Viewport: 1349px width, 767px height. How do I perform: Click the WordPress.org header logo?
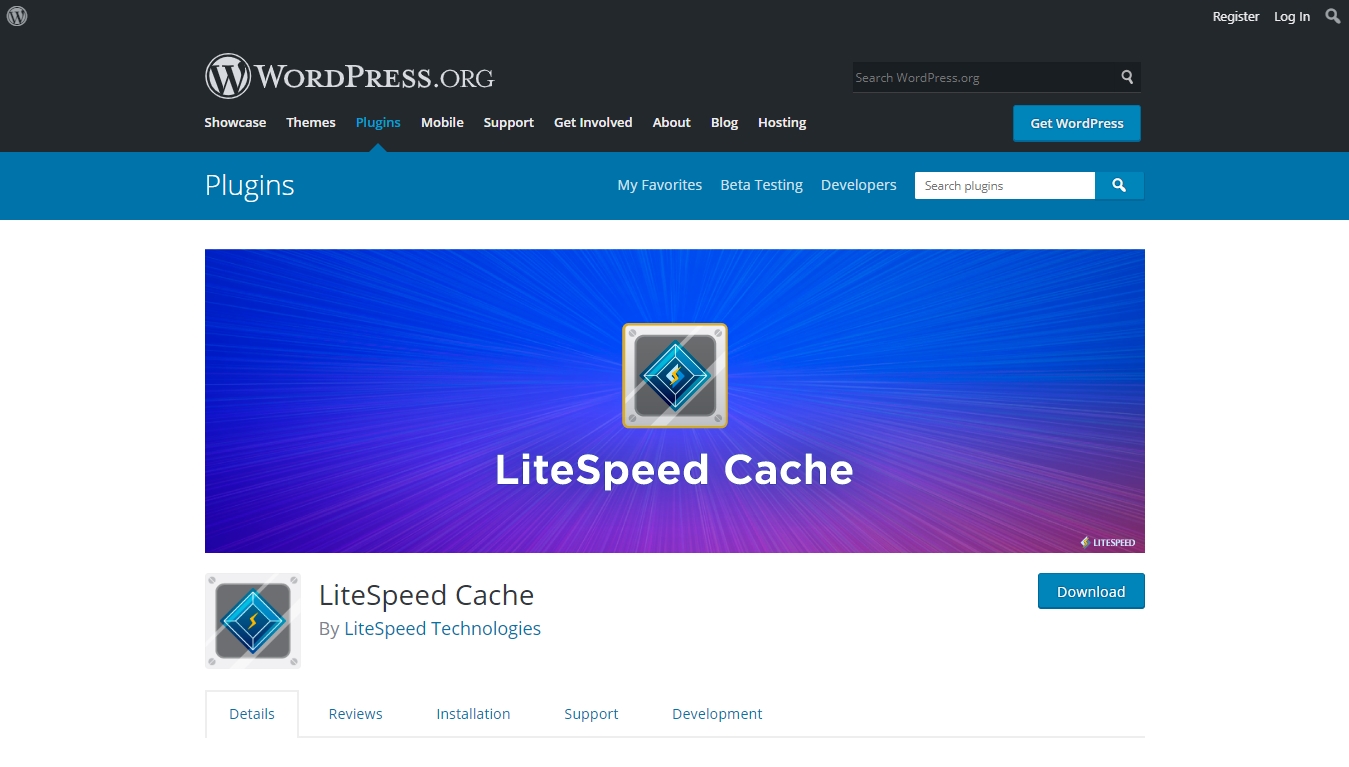click(x=349, y=76)
